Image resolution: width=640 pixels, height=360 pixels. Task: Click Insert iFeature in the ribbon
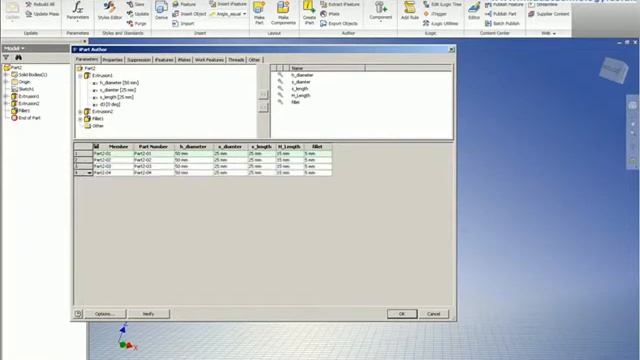tap(228, 4)
